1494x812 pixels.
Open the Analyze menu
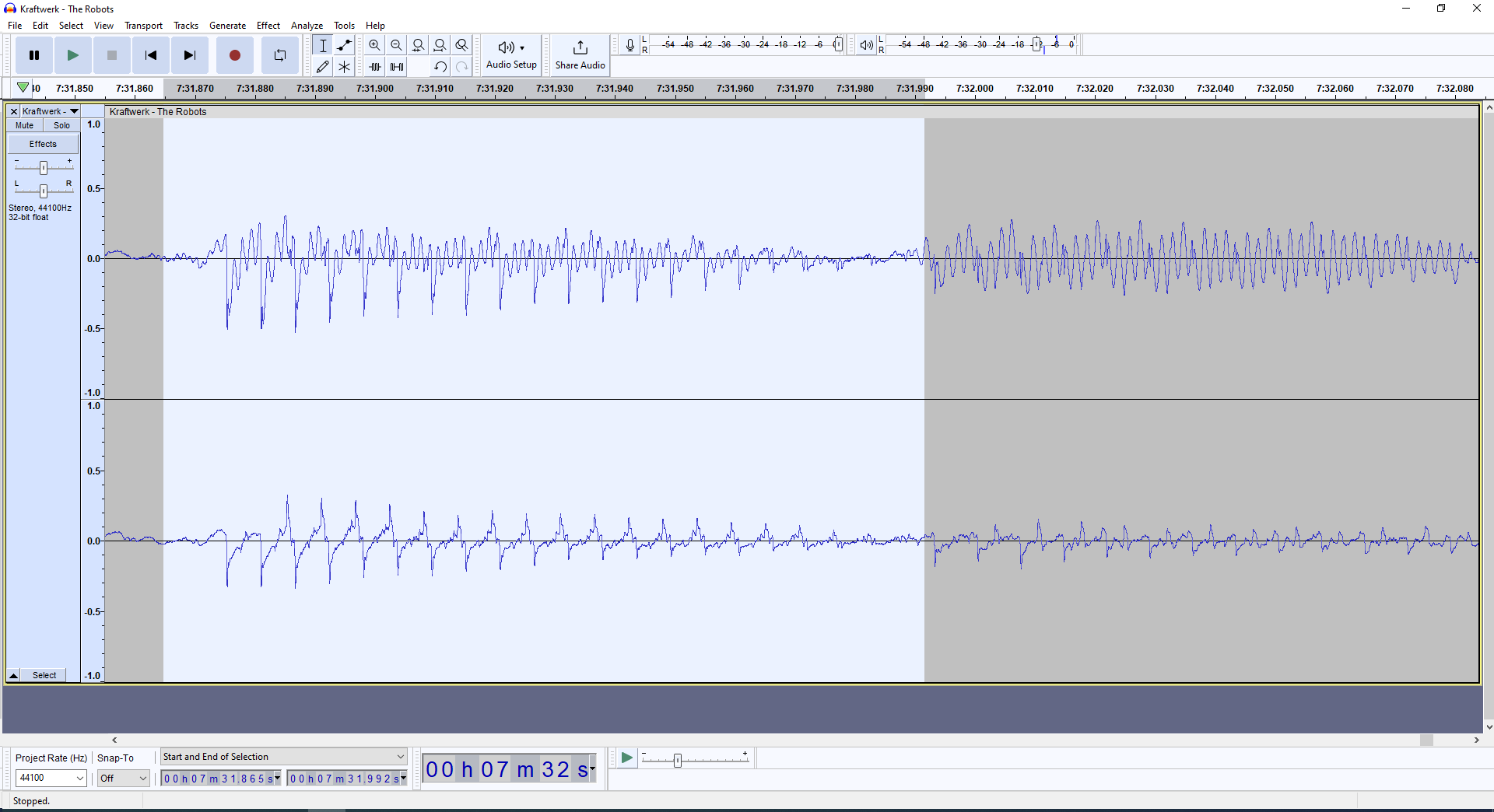(307, 26)
